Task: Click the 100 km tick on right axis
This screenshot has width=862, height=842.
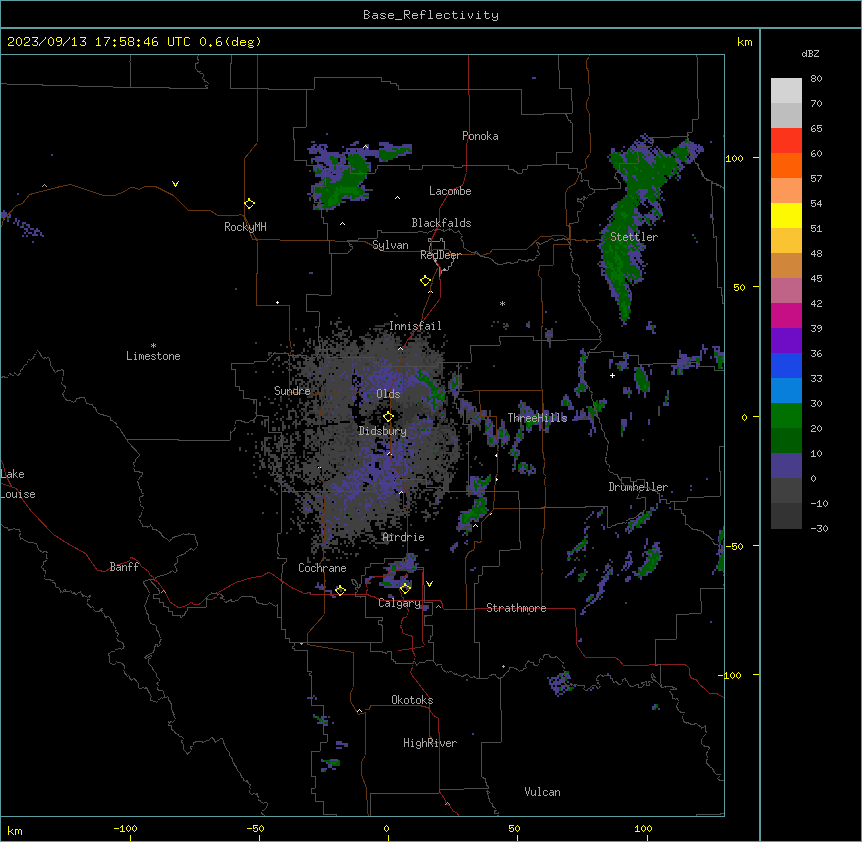Action: pyautogui.click(x=734, y=158)
